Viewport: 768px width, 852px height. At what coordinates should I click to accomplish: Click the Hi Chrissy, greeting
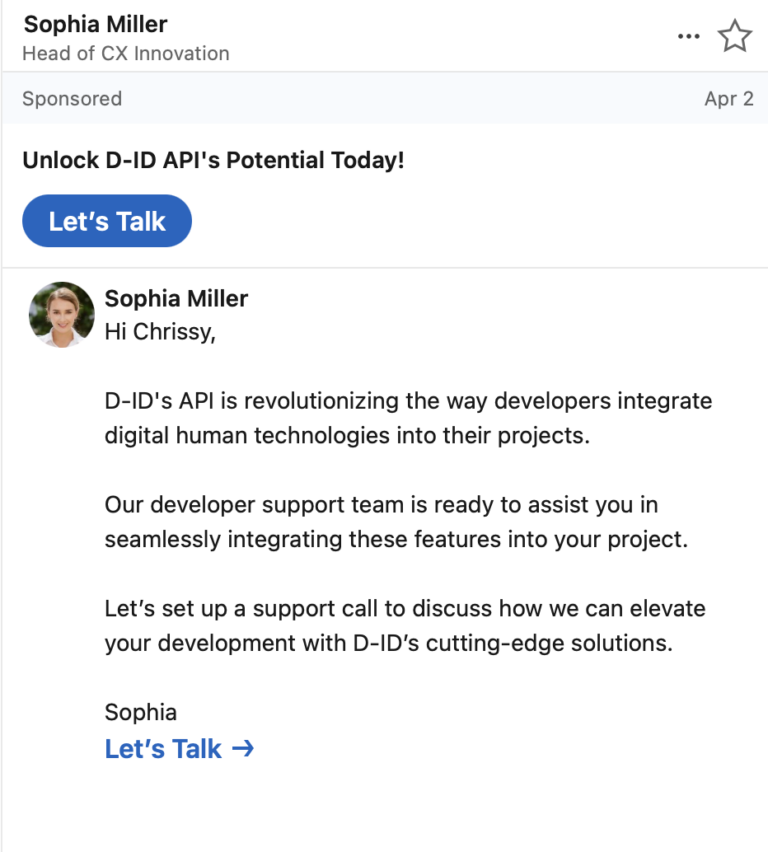[160, 332]
